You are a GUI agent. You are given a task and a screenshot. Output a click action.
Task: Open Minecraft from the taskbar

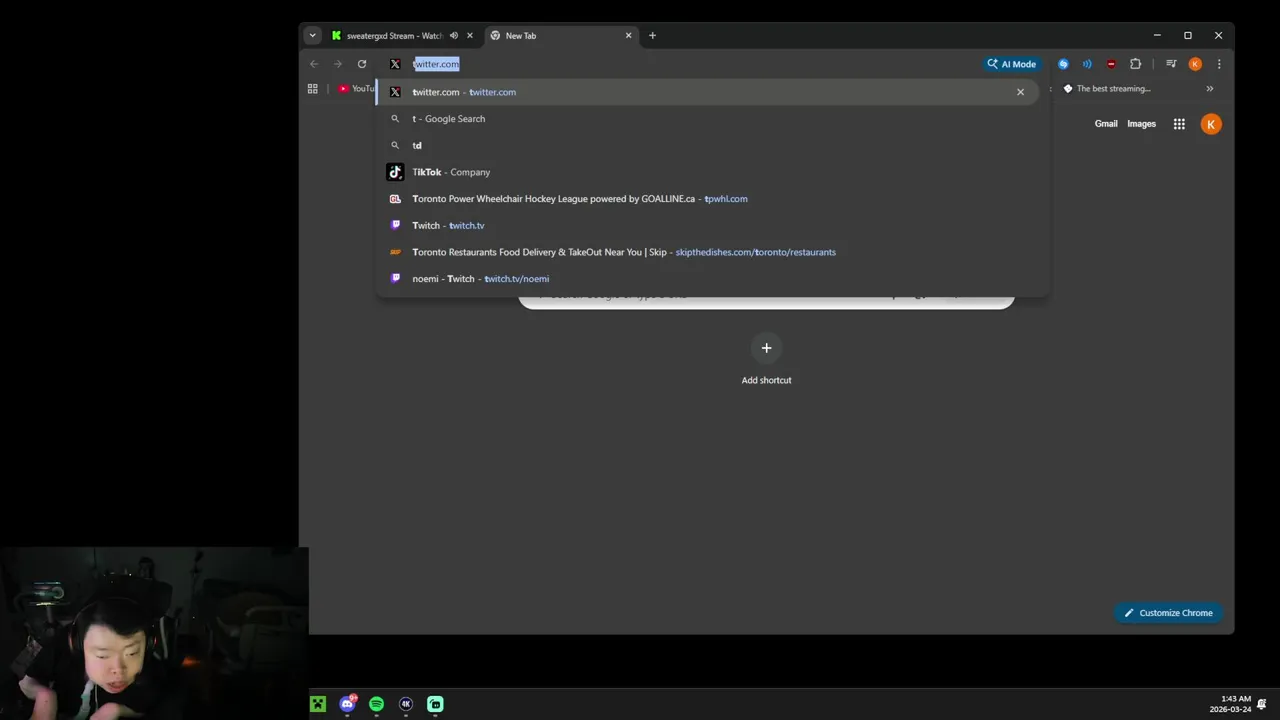[317, 704]
